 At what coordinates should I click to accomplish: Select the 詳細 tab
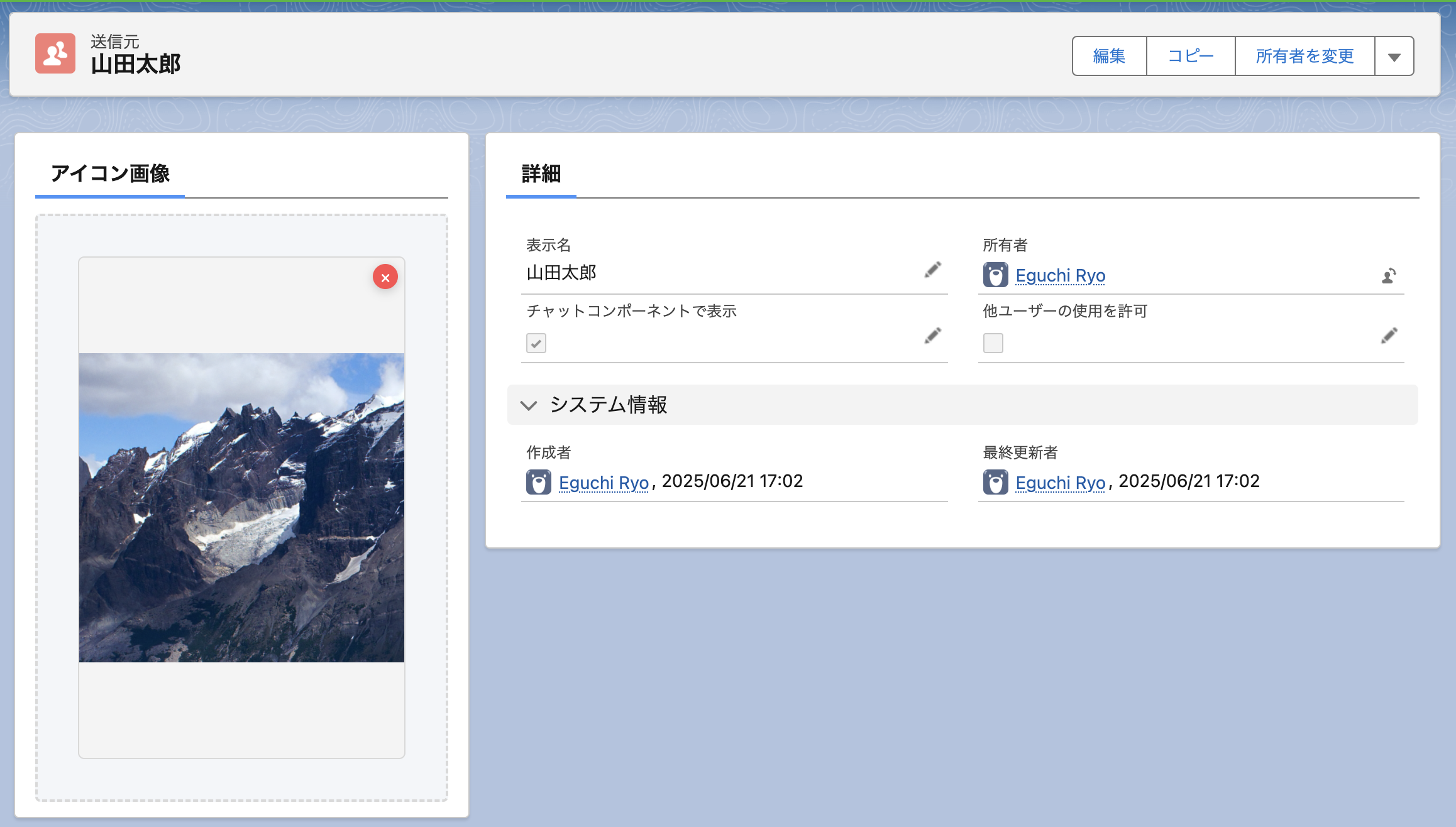click(x=541, y=174)
